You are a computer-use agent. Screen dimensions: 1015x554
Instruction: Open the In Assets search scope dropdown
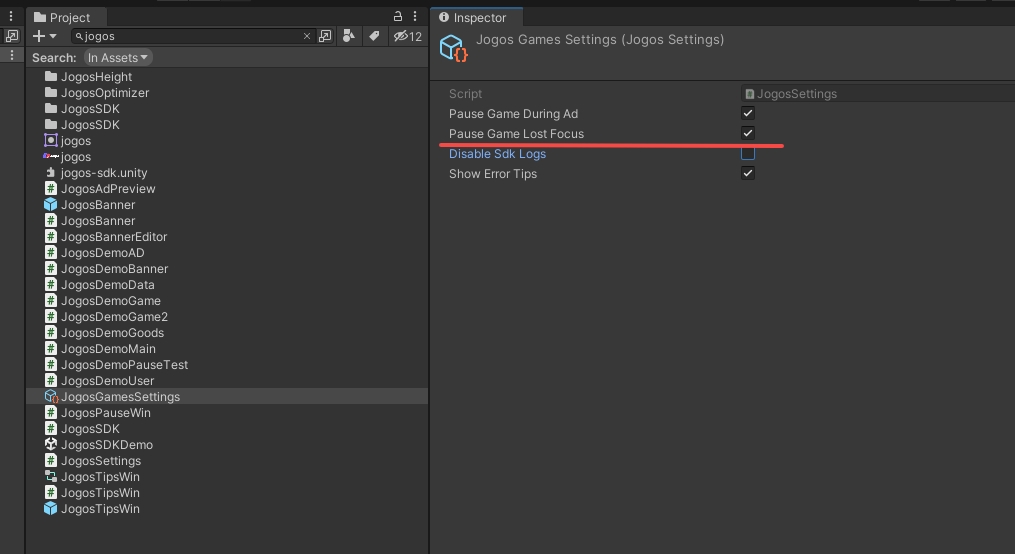tap(117, 58)
